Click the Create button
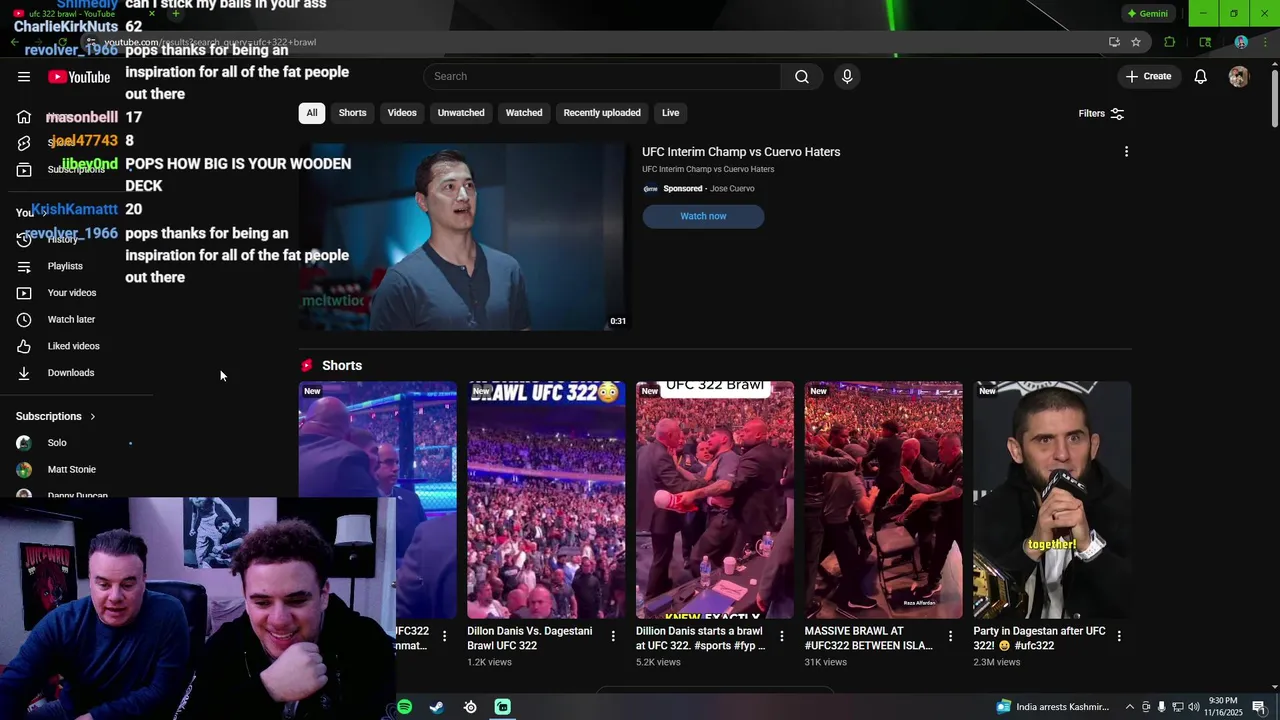The image size is (1280, 720). (1148, 77)
